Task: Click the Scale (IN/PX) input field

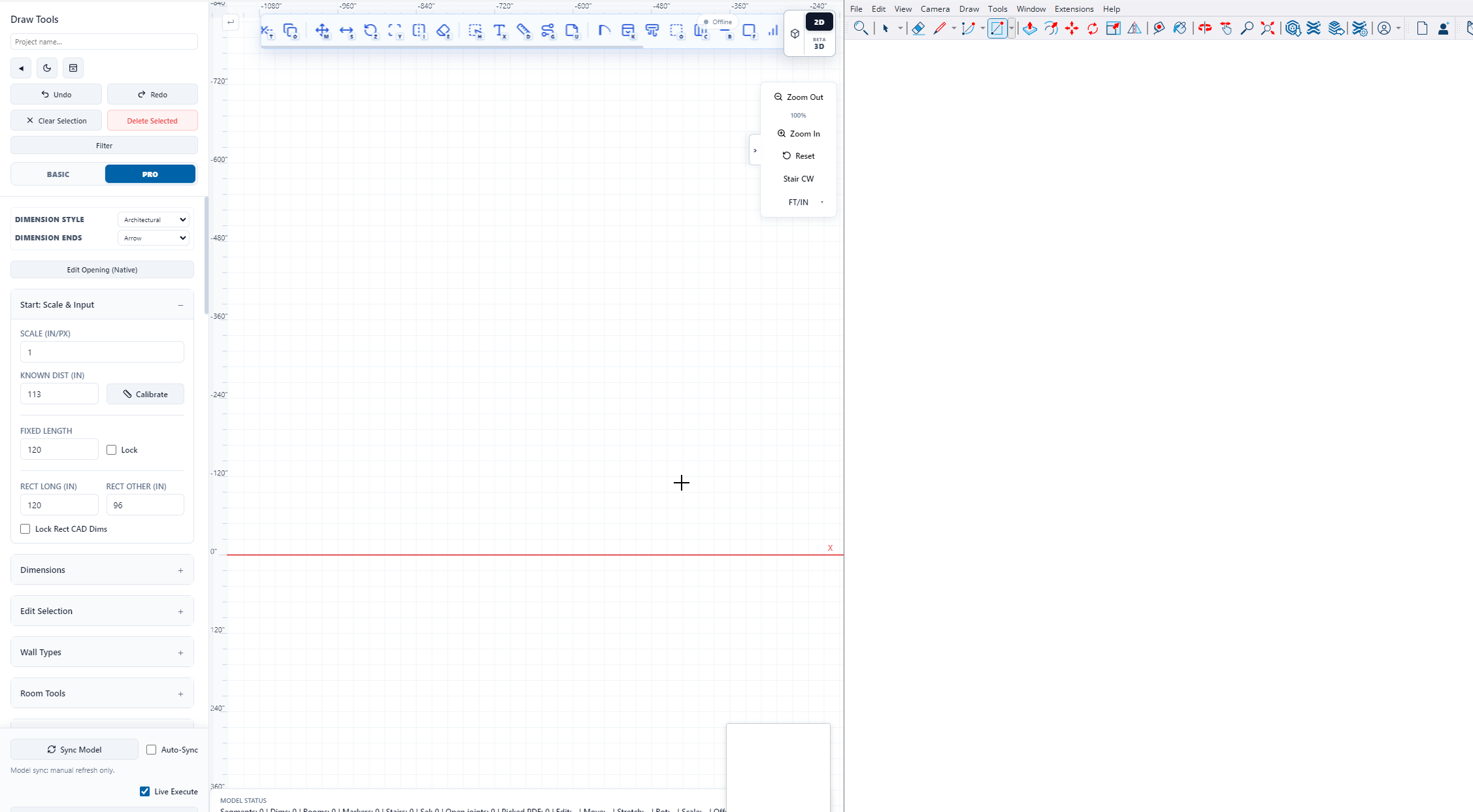Action: tap(102, 352)
